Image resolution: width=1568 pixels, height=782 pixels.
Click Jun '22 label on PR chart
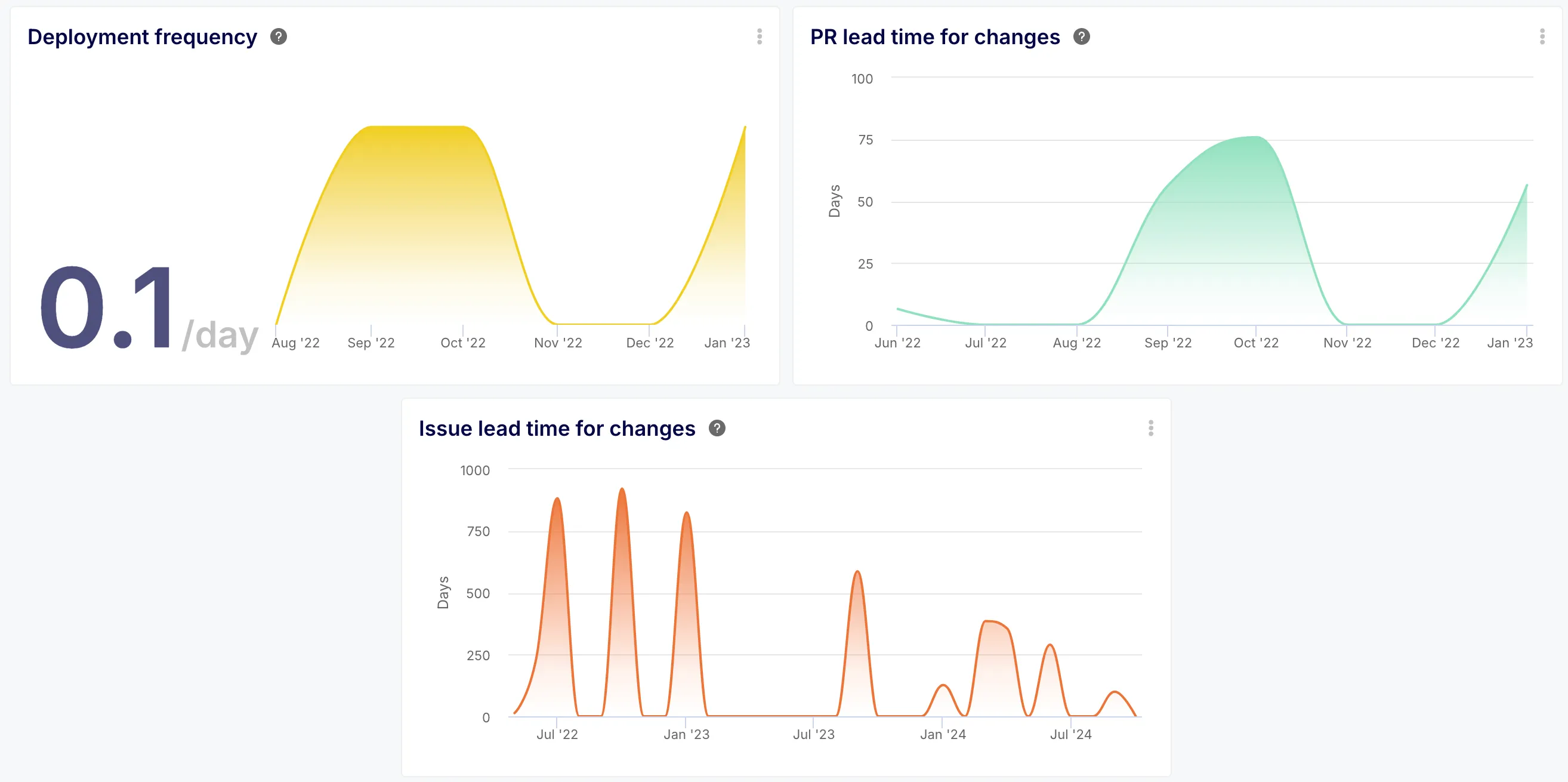[897, 343]
